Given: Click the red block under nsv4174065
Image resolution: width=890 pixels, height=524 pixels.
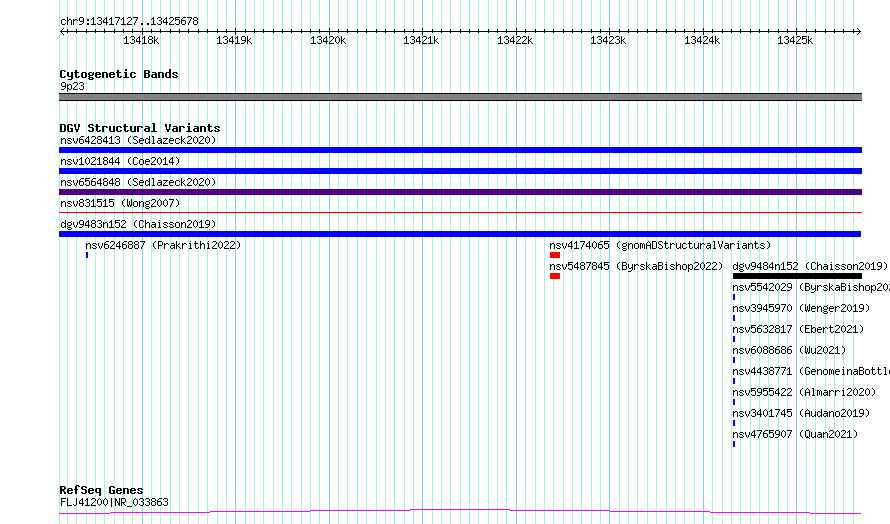Looking at the screenshot, I should (555, 255).
